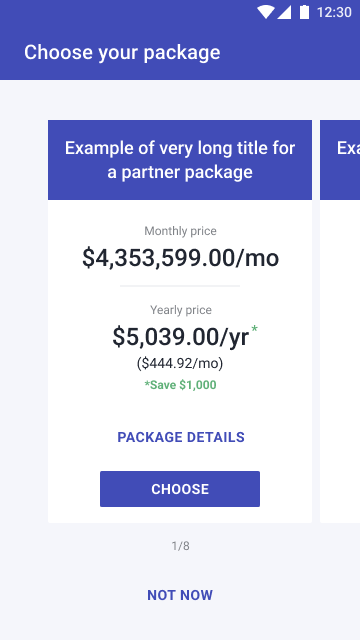Image resolution: width=360 pixels, height=640 pixels.
Task: Click the 'Yearly price' label
Action: point(181,310)
